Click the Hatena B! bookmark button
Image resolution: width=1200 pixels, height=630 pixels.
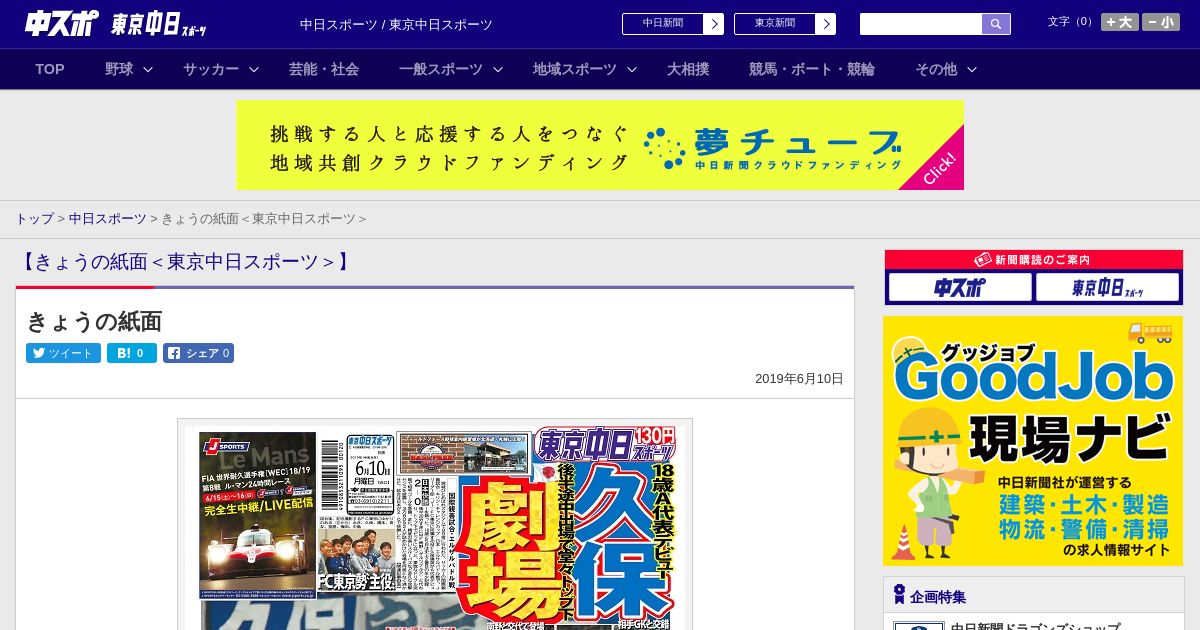tap(132, 353)
